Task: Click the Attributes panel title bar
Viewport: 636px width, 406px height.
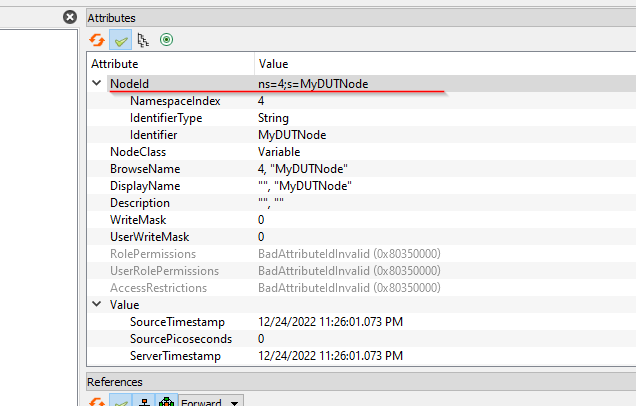Action: tap(361, 18)
